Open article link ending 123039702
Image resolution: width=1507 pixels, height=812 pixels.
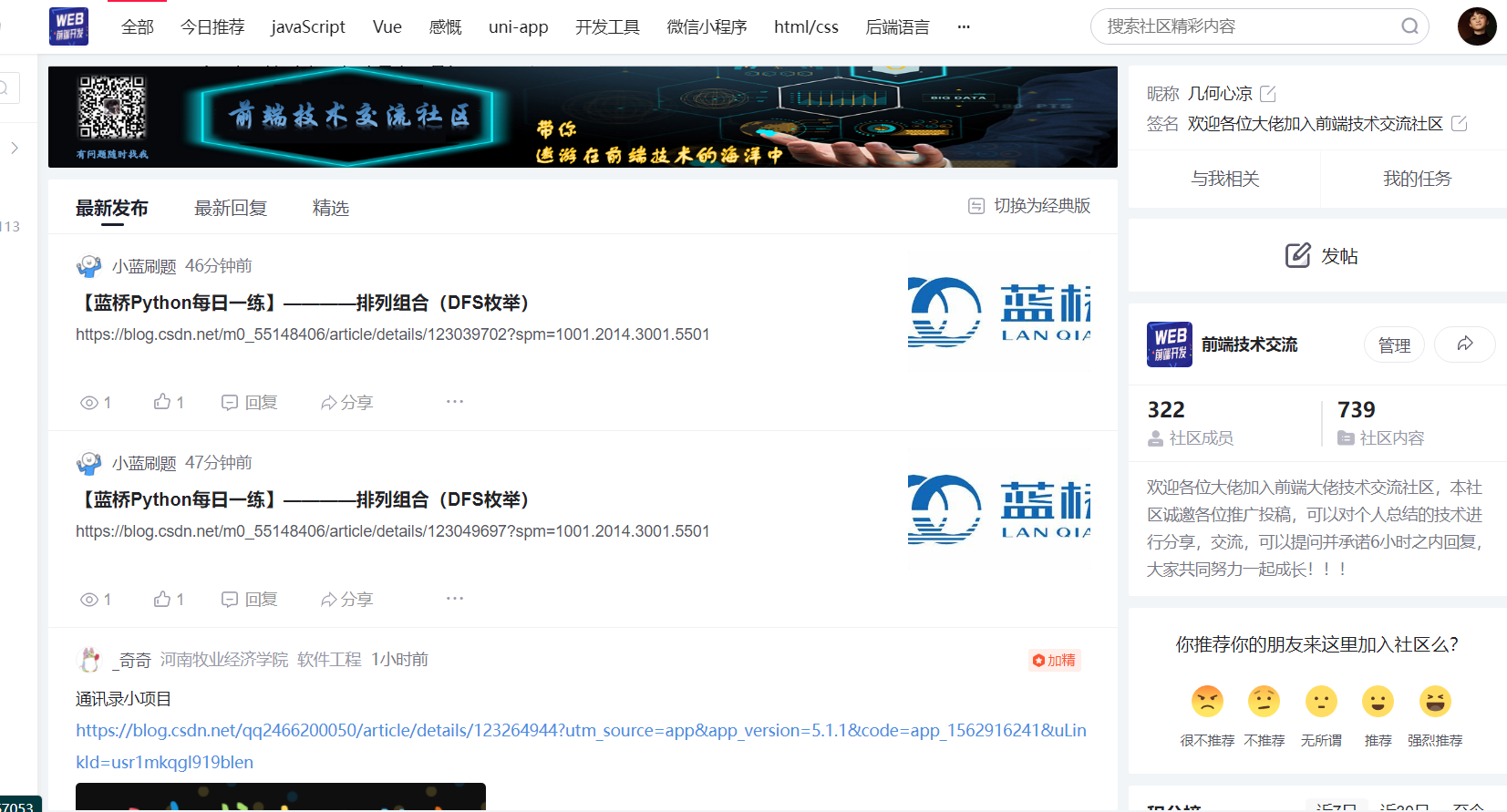coord(392,334)
